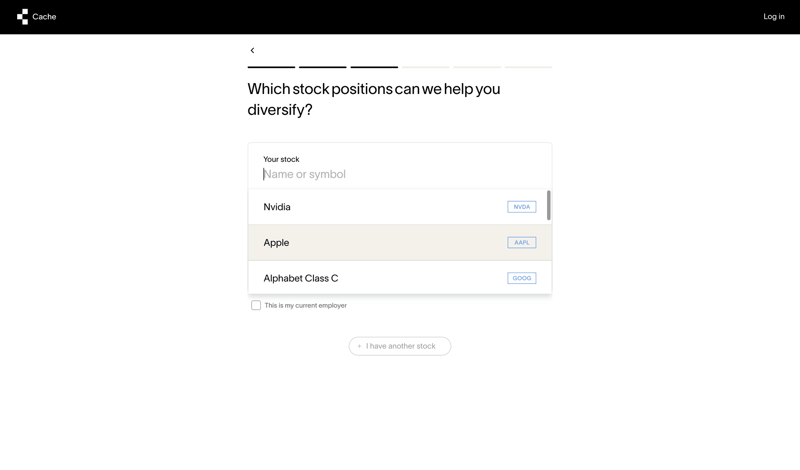The image size is (800, 470).
Task: Click the last progress step bar
Action: click(528, 67)
